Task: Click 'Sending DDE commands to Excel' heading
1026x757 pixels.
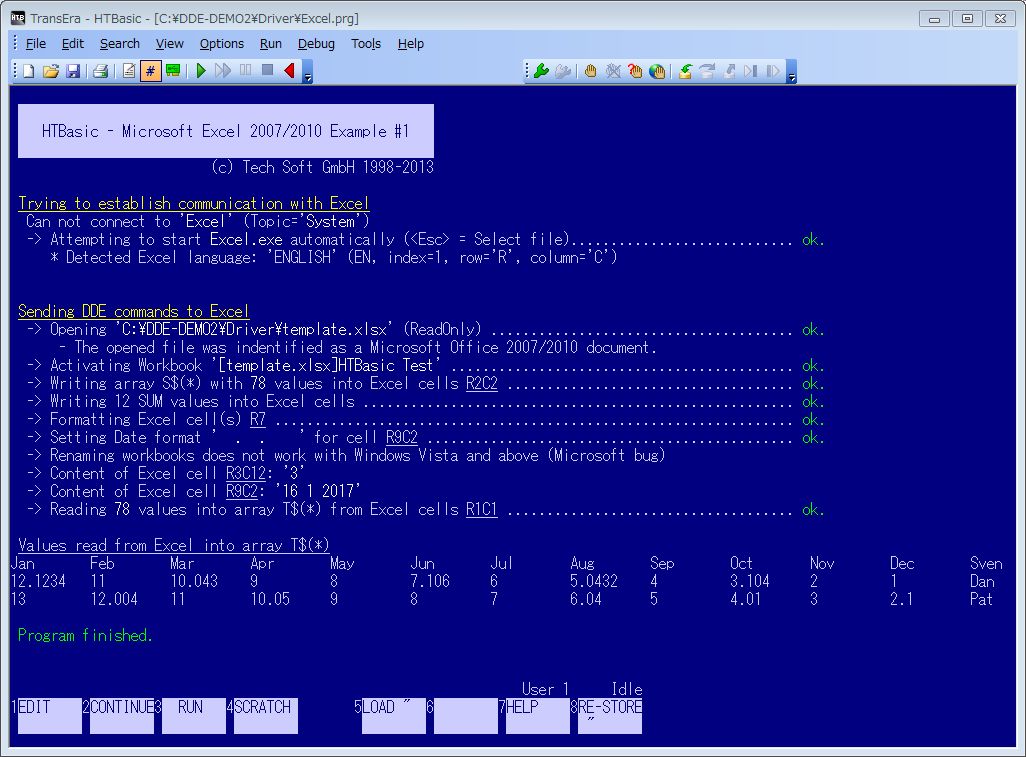Action: click(133, 311)
